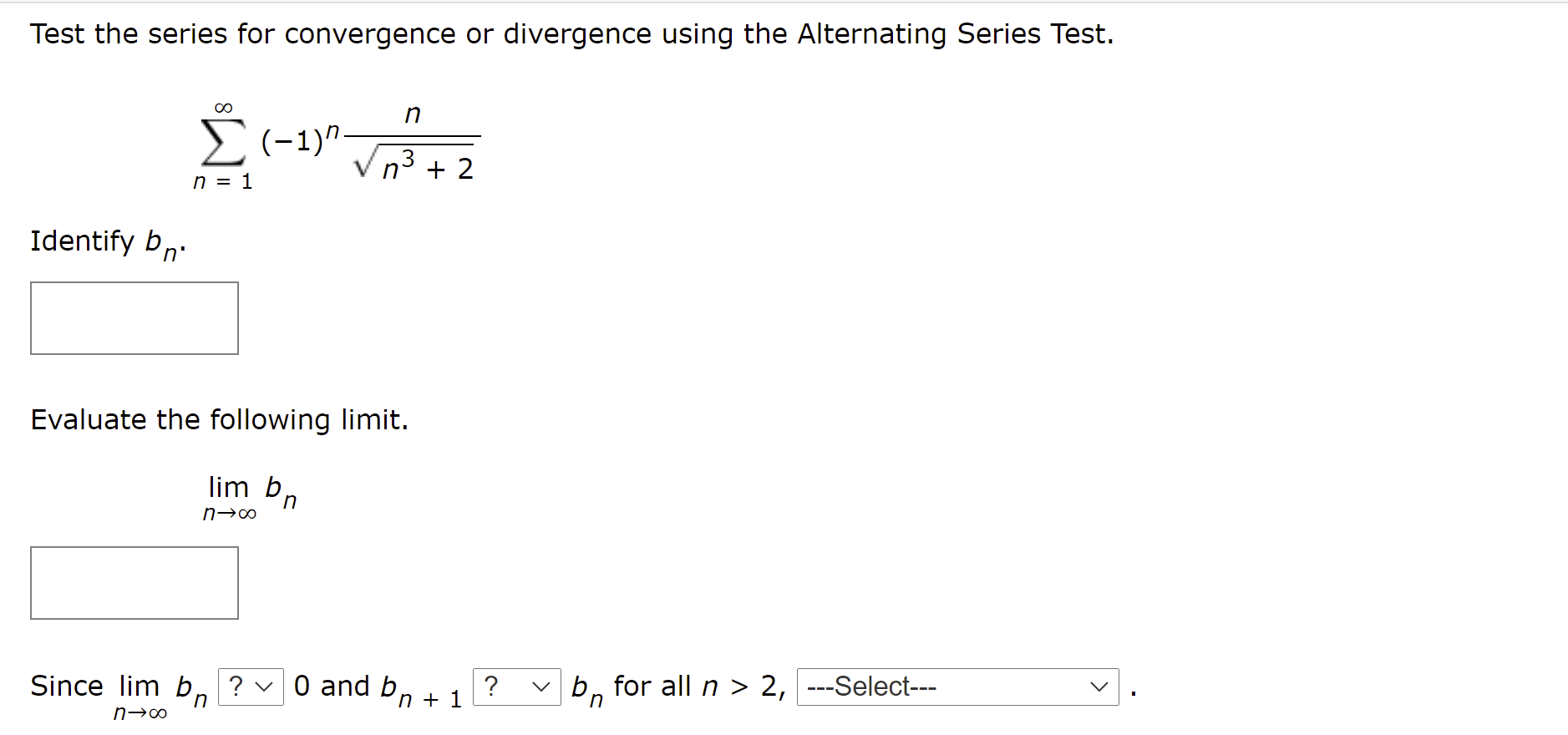Viewport: 1568px width, 735px height.
Task: Open the ? dropdown after b_n+1
Action: pyautogui.click(x=516, y=687)
